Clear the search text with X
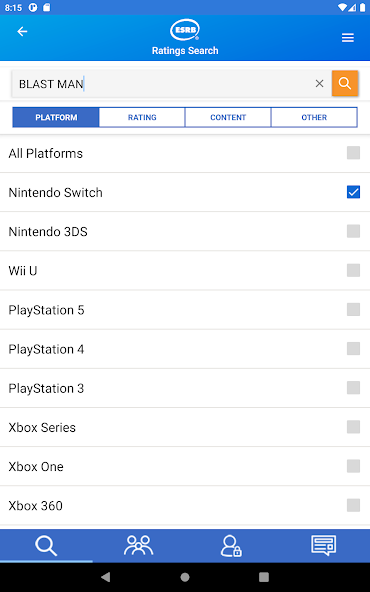This screenshot has width=370, height=592. tap(319, 83)
